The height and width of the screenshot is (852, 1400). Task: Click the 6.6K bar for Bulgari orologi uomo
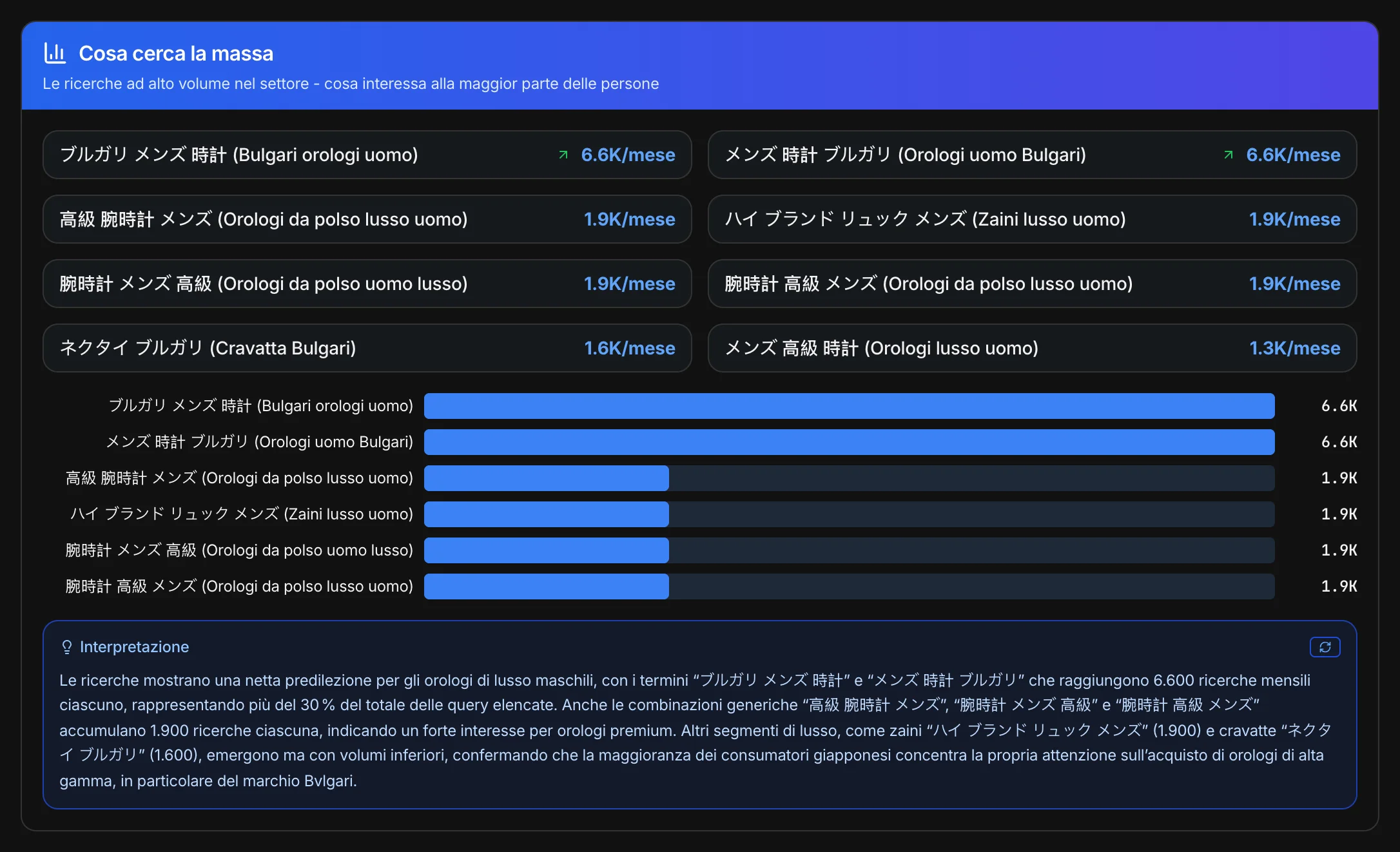click(849, 406)
